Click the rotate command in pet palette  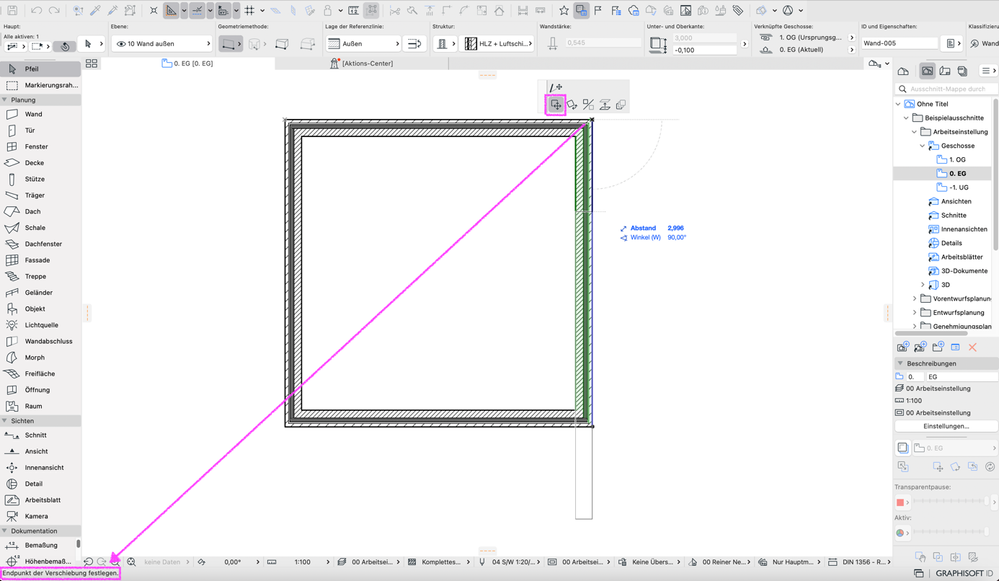tap(572, 104)
